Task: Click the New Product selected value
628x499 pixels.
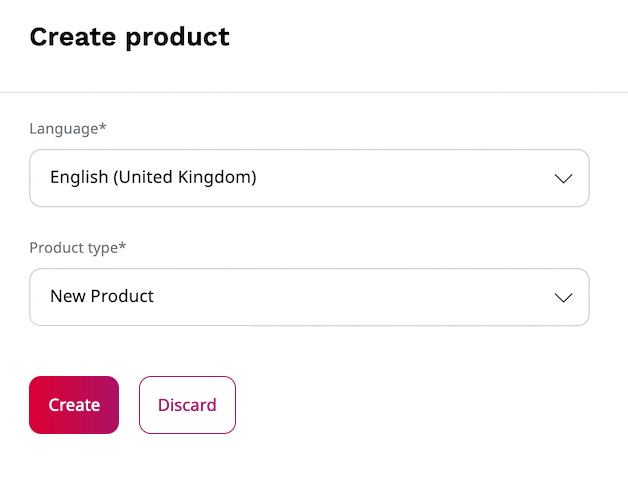Action: (x=102, y=297)
